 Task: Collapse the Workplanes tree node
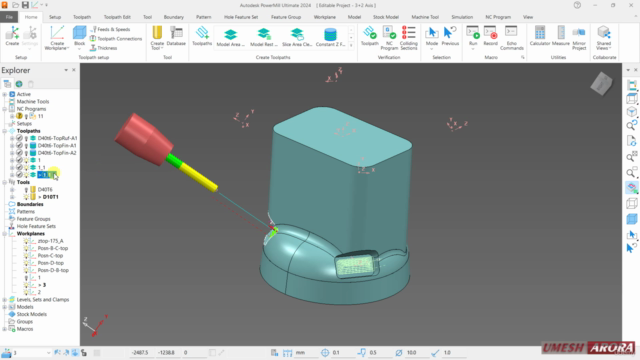4,234
